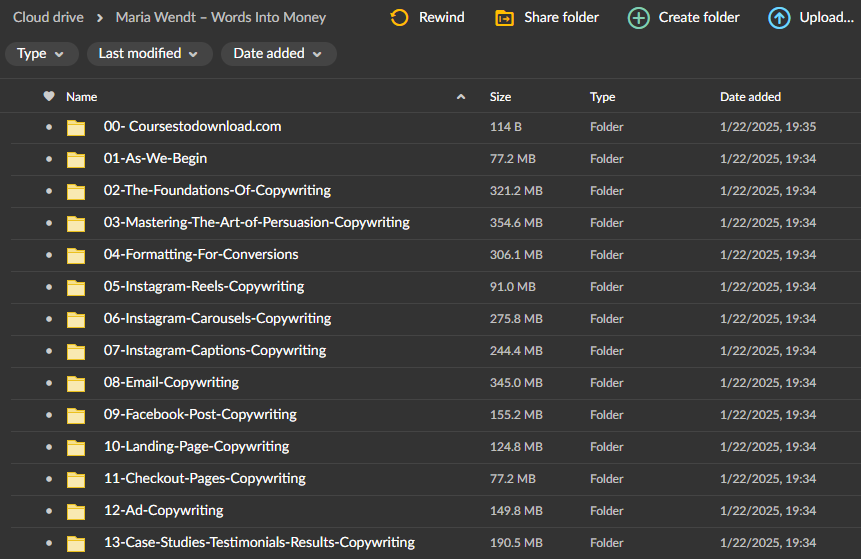This screenshot has width=861, height=559.
Task: Click folder icon of 10-Landing-Page-Copywriting
Action: (x=76, y=447)
